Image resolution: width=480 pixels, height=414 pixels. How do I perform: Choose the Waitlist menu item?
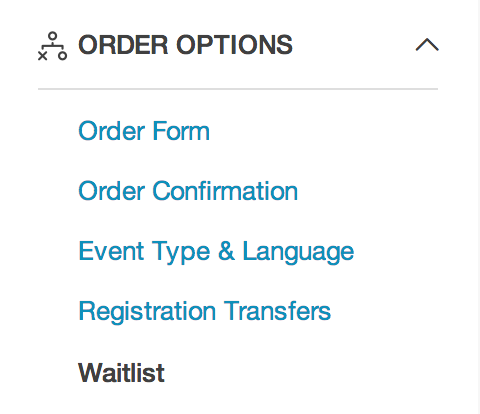point(121,373)
